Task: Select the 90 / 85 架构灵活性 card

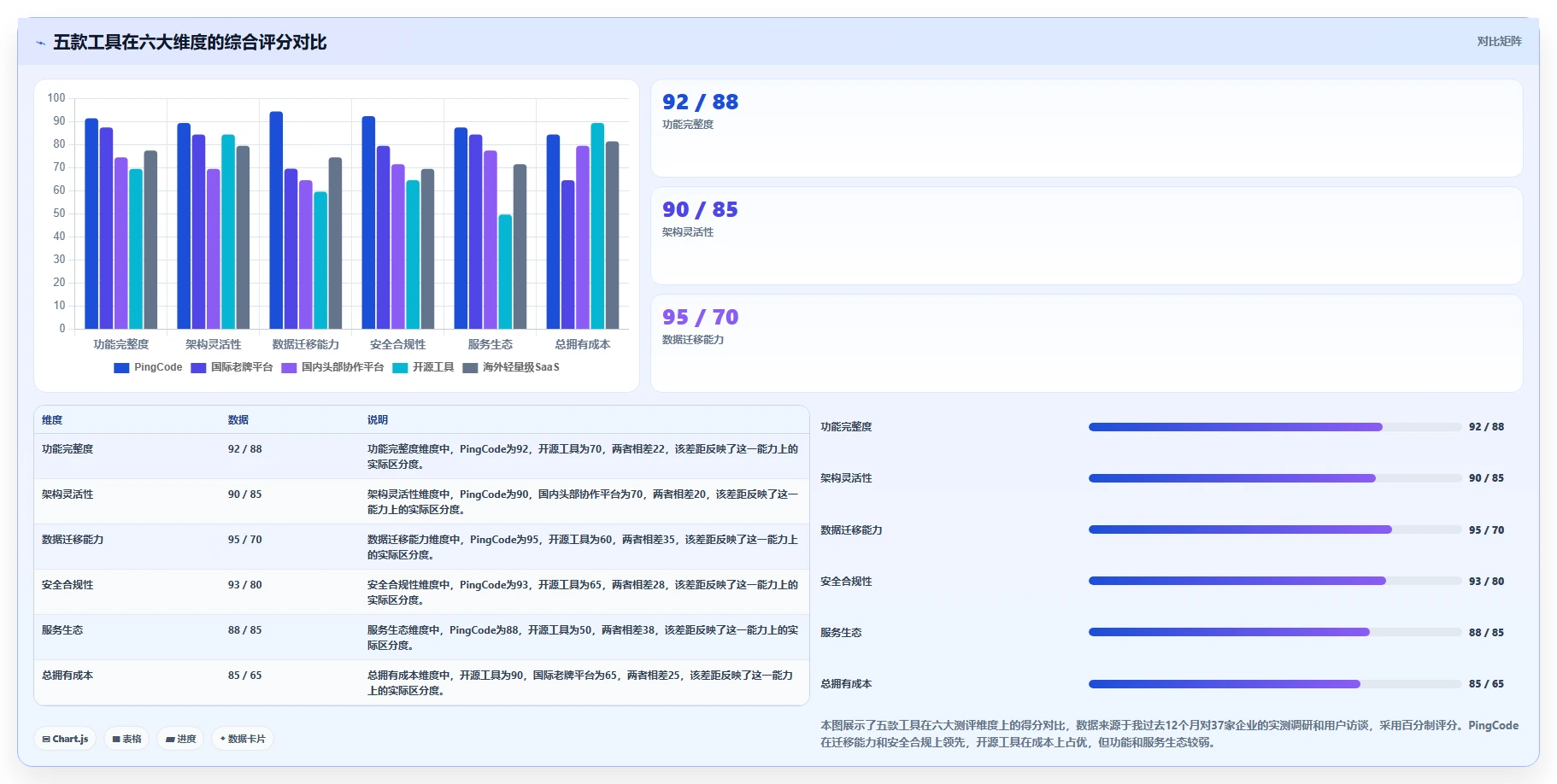Action: 1086,236
